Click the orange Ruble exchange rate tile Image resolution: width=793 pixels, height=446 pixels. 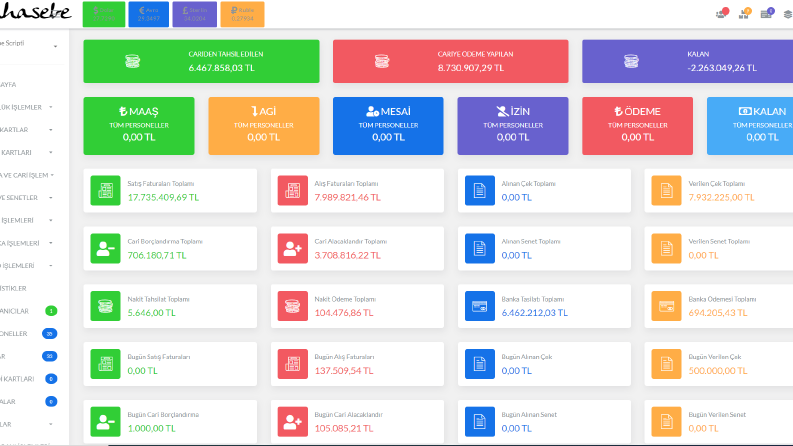coord(242,14)
